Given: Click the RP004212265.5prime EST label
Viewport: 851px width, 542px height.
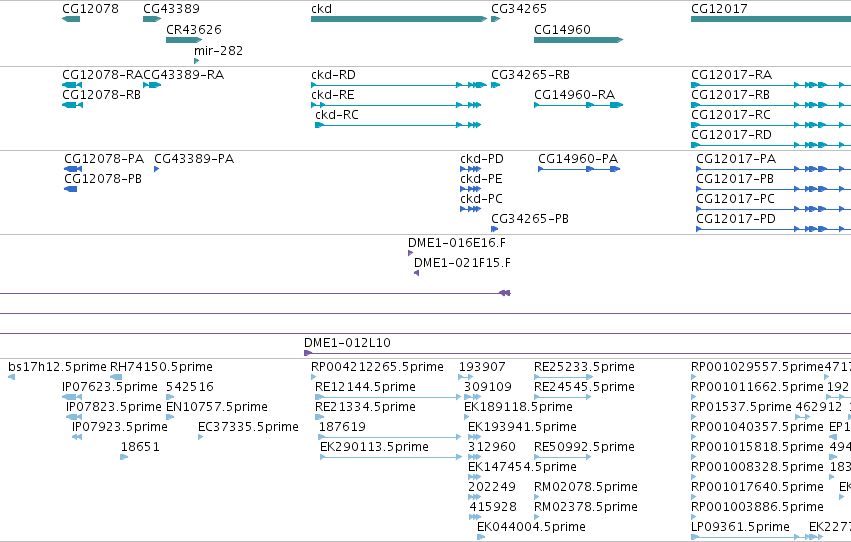Looking at the screenshot, I should [377, 367].
